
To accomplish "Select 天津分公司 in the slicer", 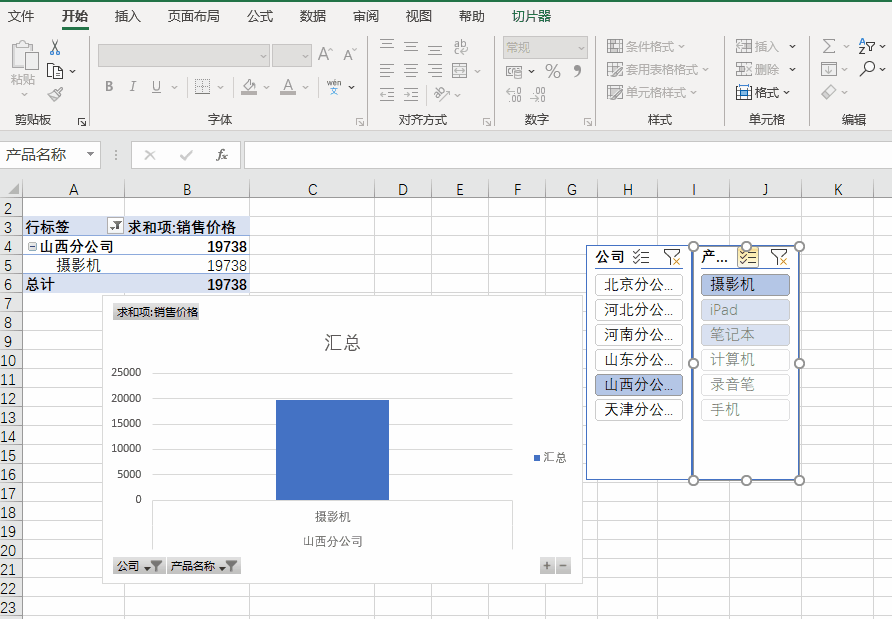I will (x=638, y=410).
